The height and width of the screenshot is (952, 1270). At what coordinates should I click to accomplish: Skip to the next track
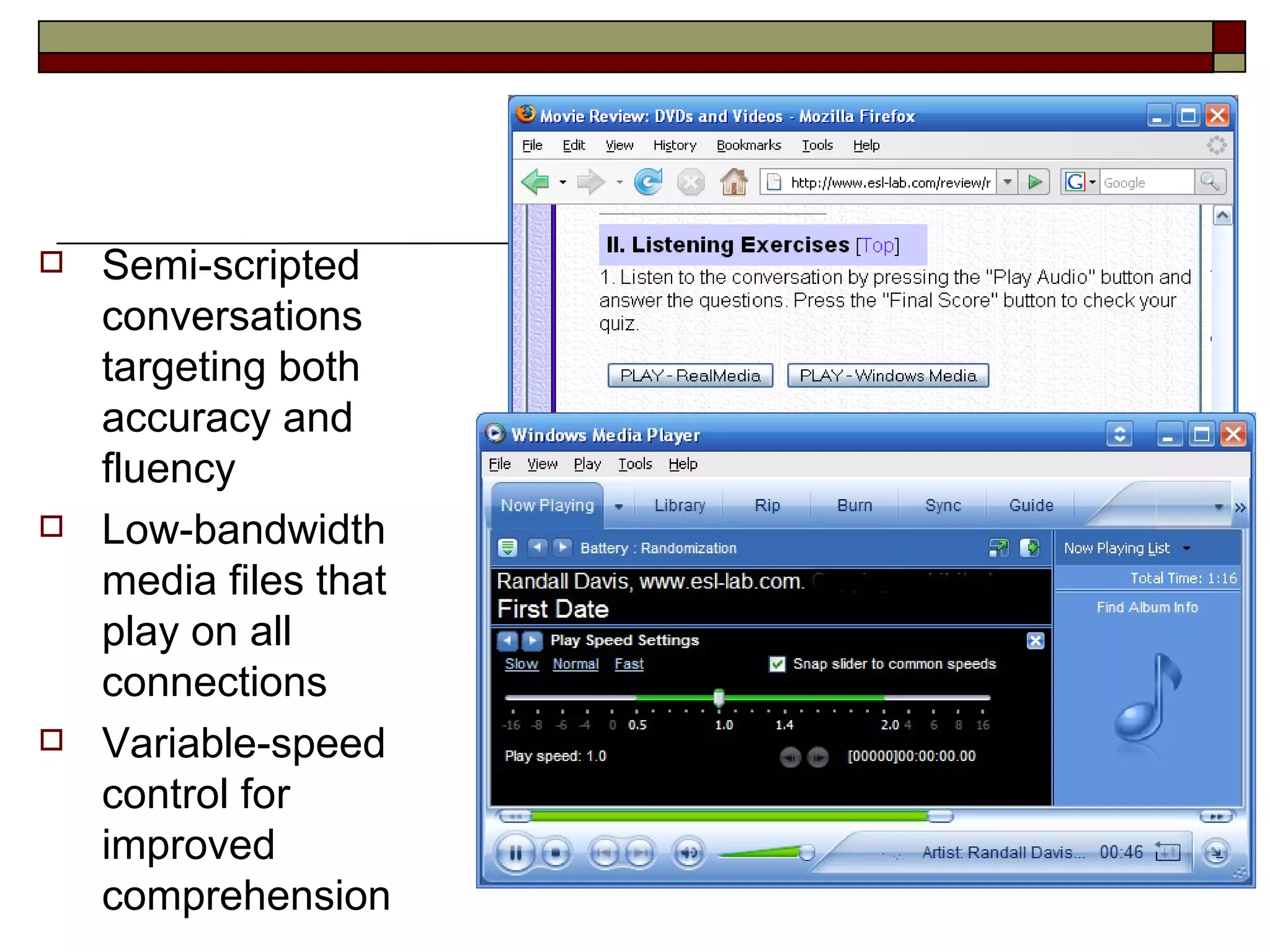(x=640, y=853)
